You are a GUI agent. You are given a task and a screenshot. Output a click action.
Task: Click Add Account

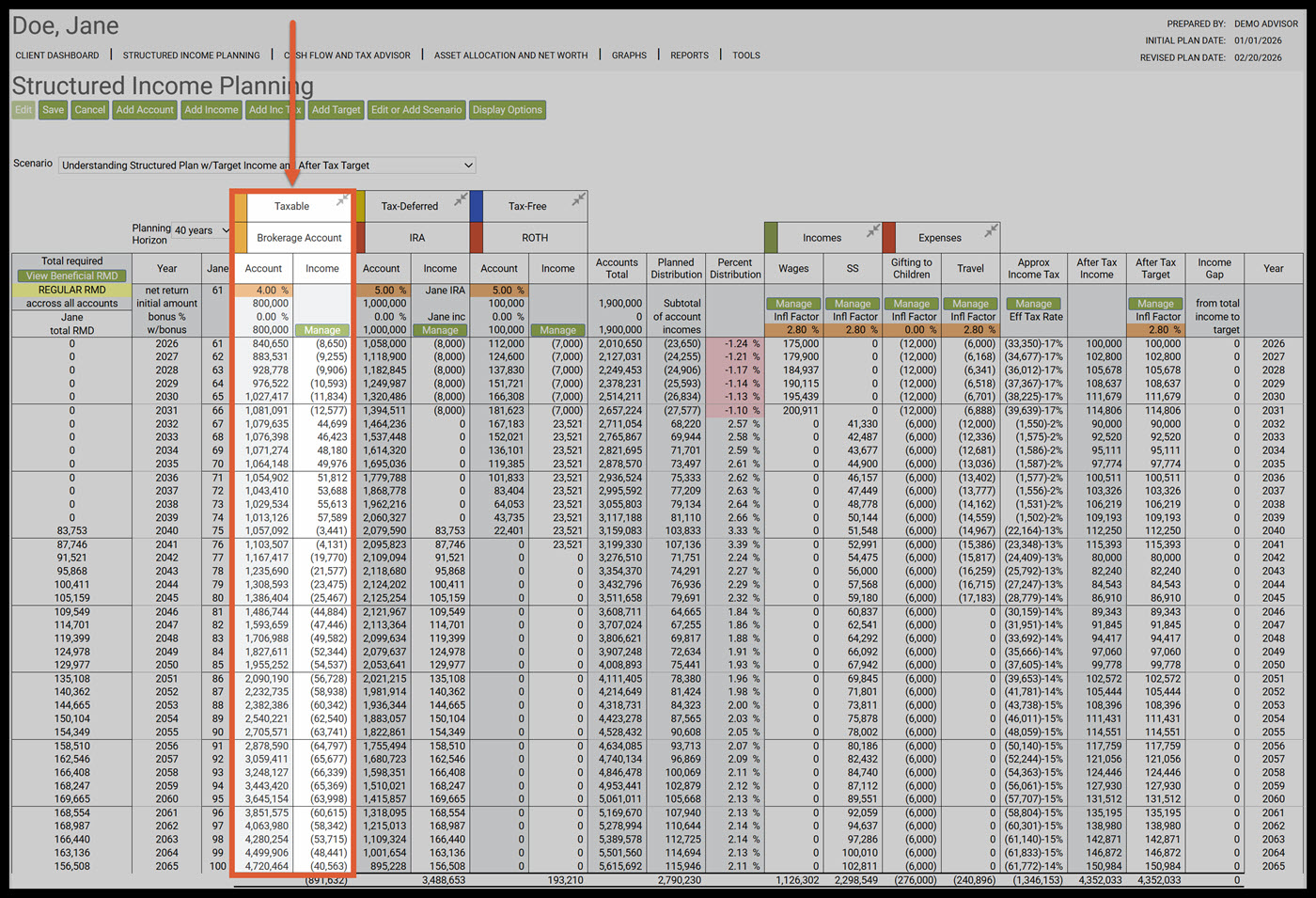[145, 110]
